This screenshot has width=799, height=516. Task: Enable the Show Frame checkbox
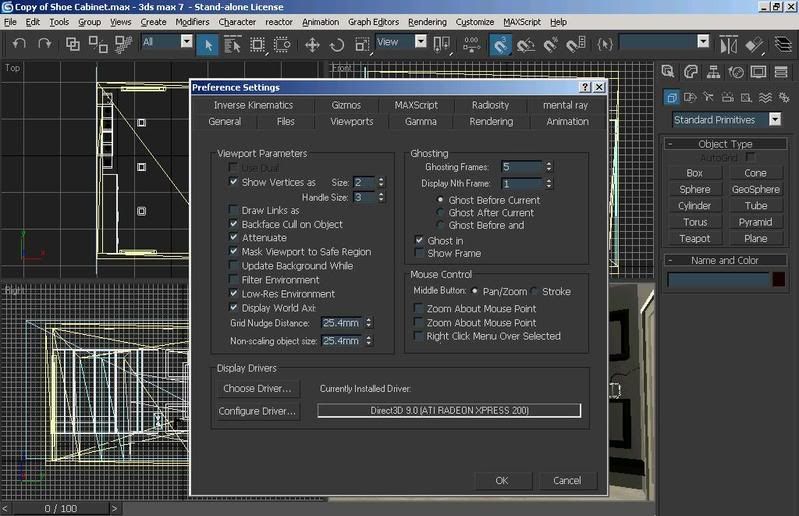coord(420,254)
